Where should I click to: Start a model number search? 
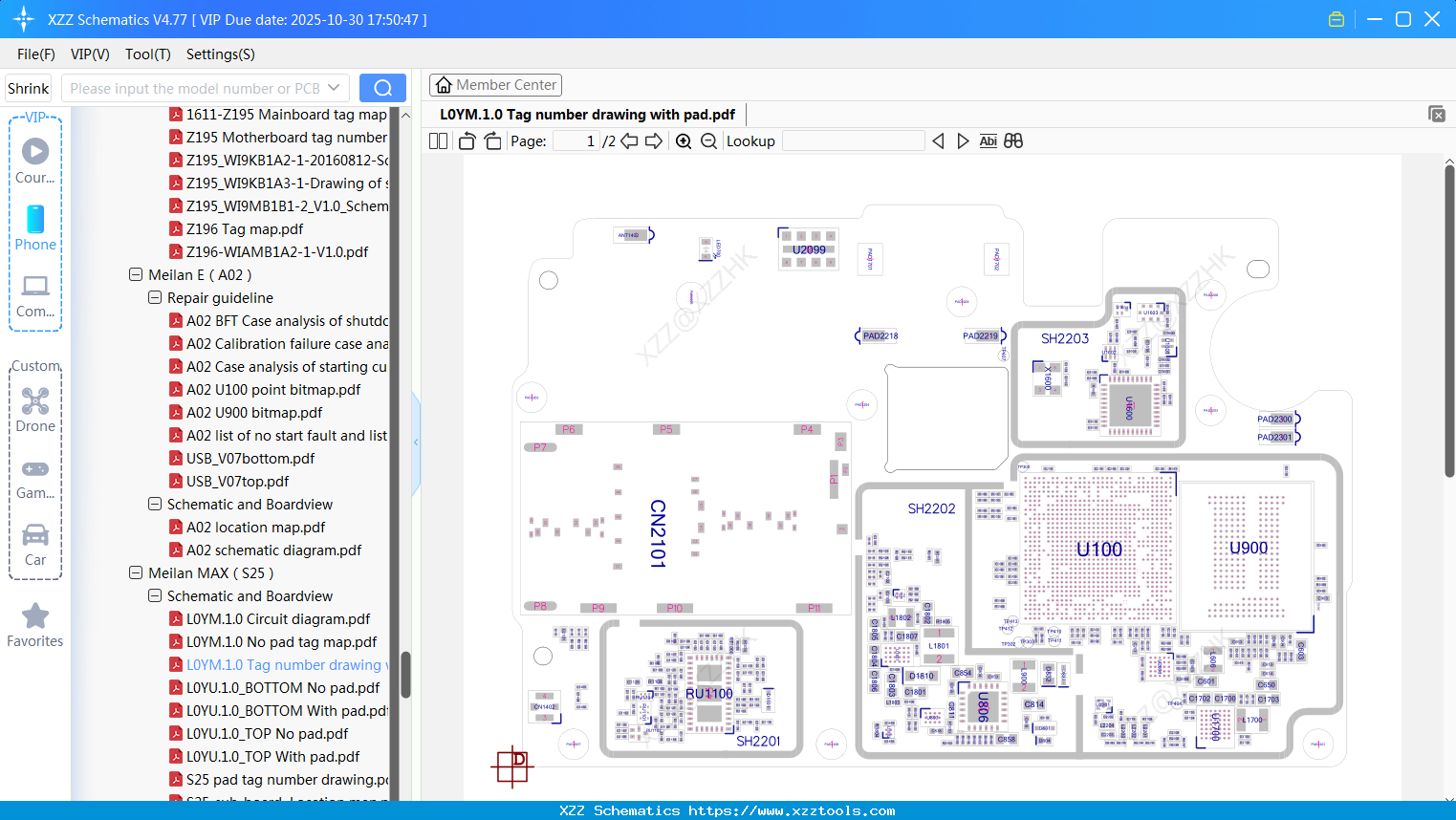point(382,87)
